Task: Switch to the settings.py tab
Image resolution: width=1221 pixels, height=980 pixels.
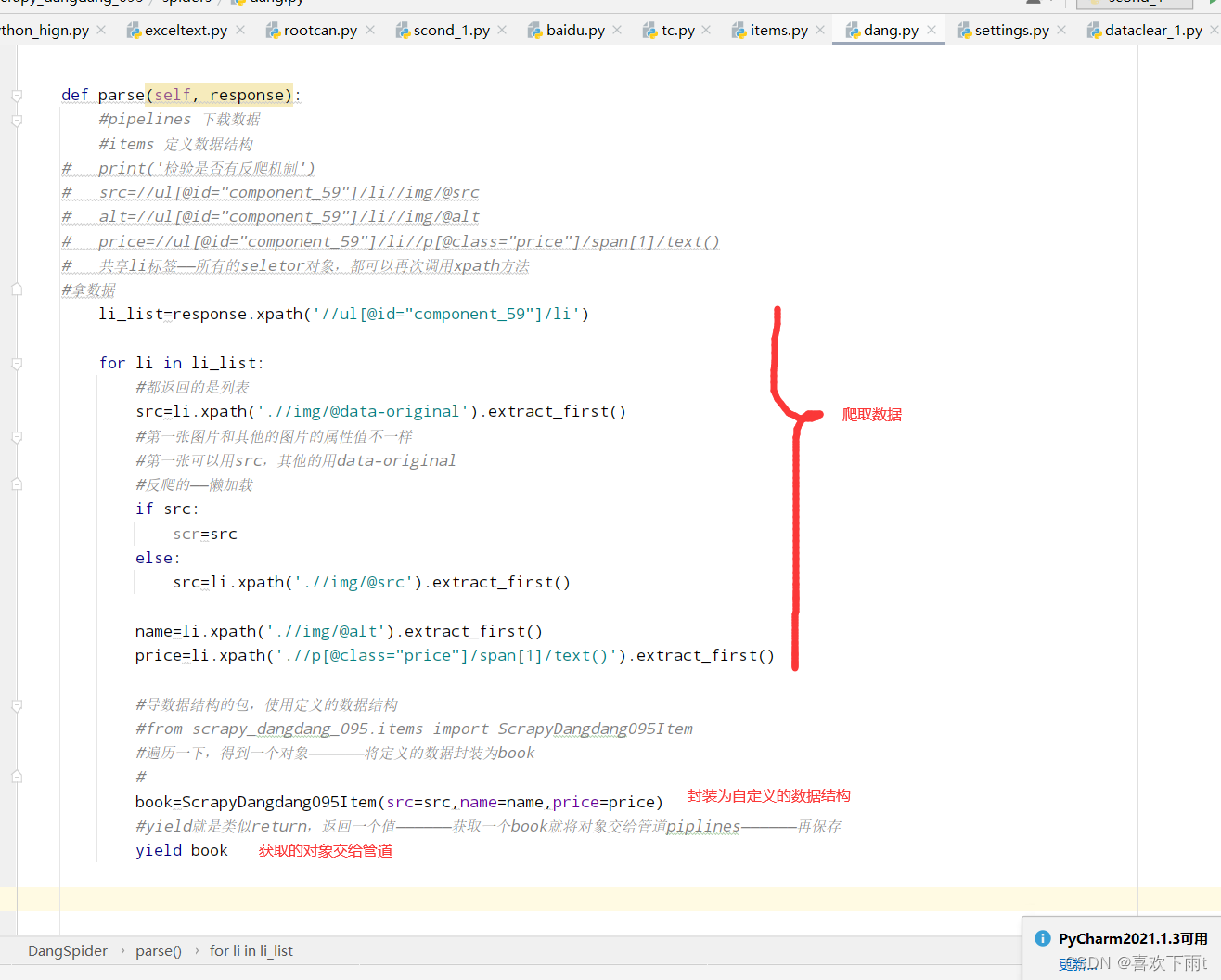Action: [x=1012, y=30]
